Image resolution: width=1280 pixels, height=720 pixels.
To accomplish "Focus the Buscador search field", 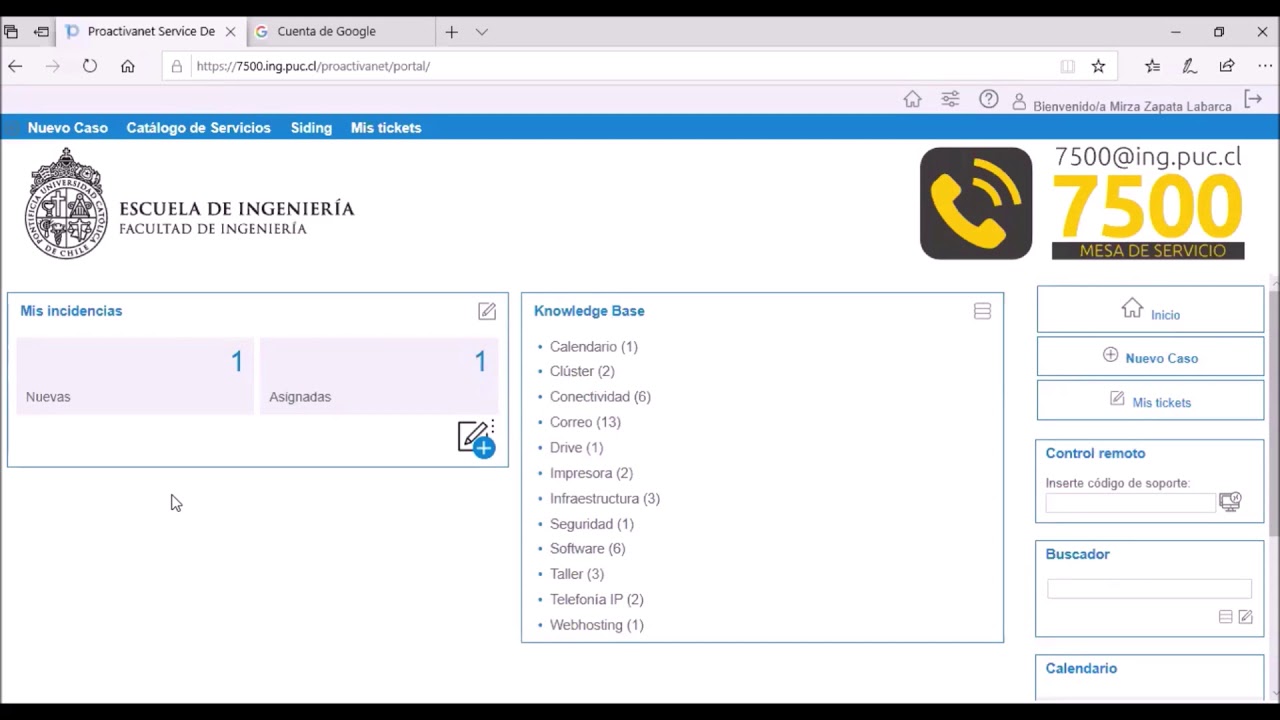I will (x=1149, y=588).
